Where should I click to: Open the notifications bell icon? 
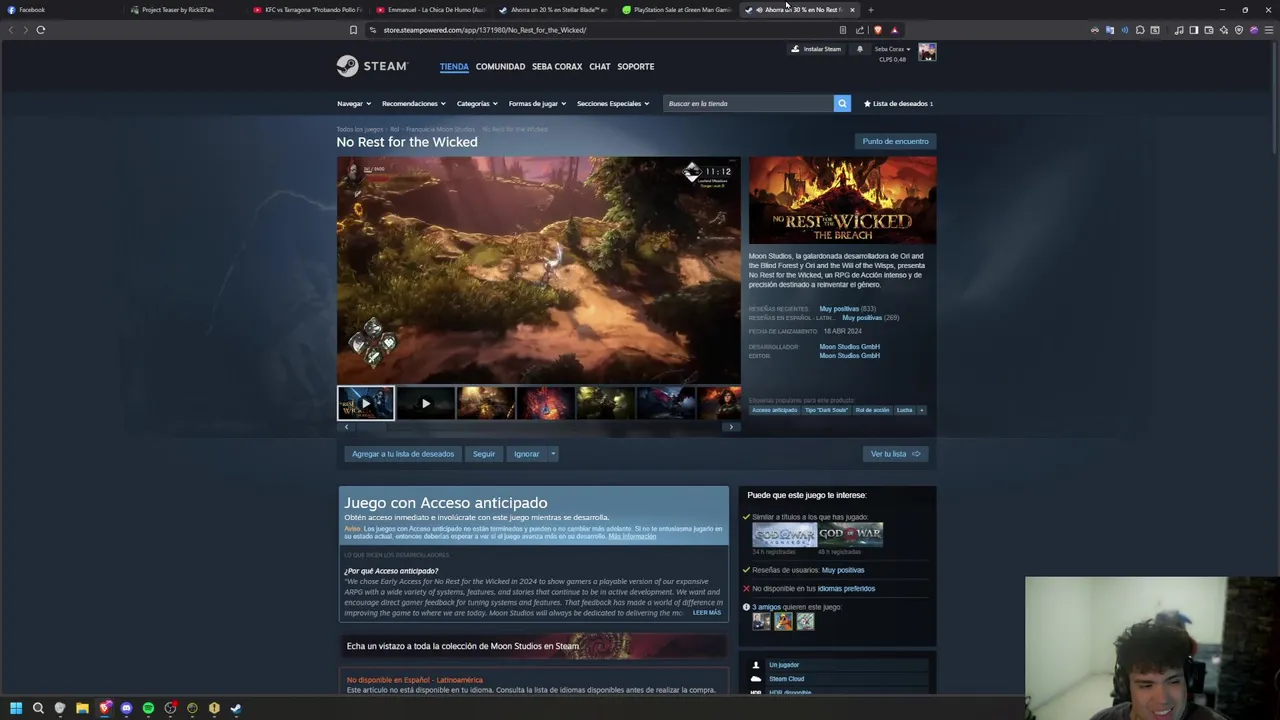coord(859,49)
